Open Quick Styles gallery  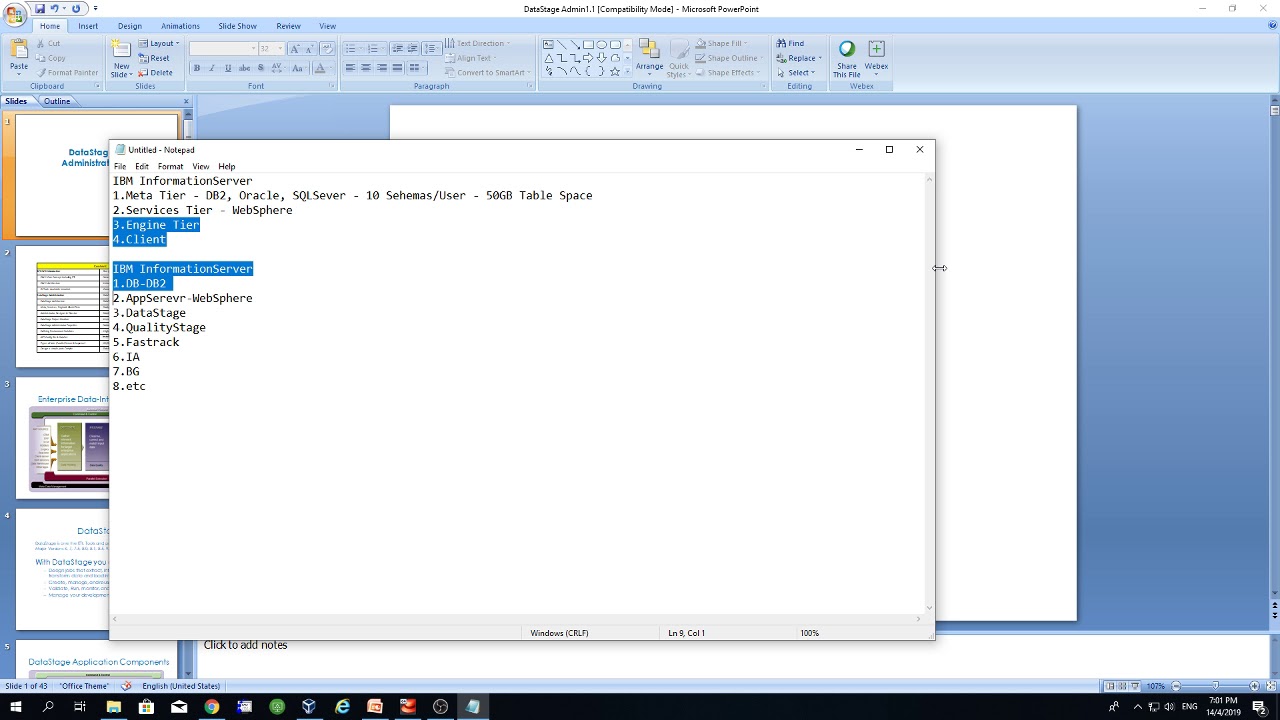(679, 59)
